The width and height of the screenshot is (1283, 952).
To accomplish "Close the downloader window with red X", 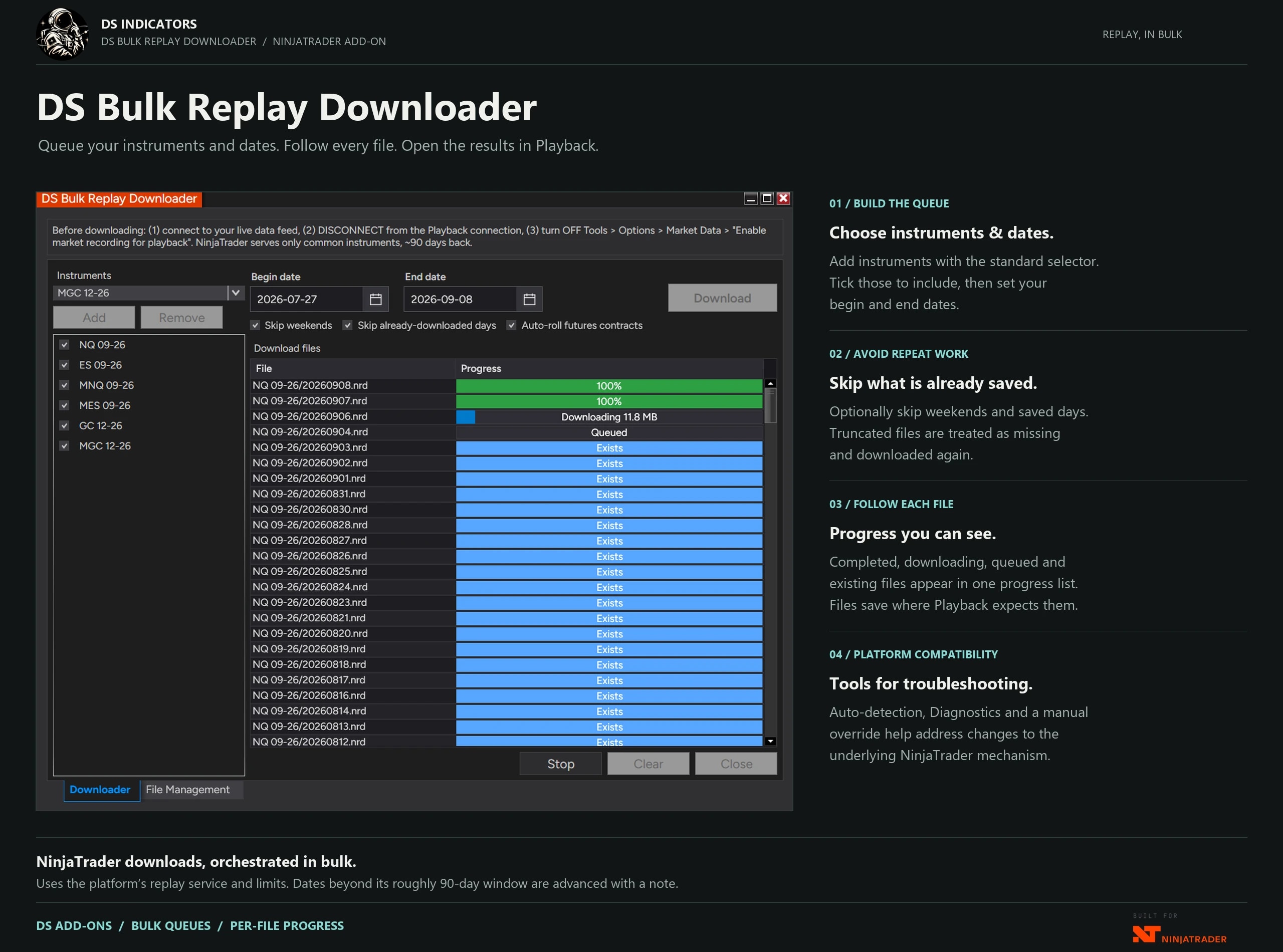I will 783,198.
